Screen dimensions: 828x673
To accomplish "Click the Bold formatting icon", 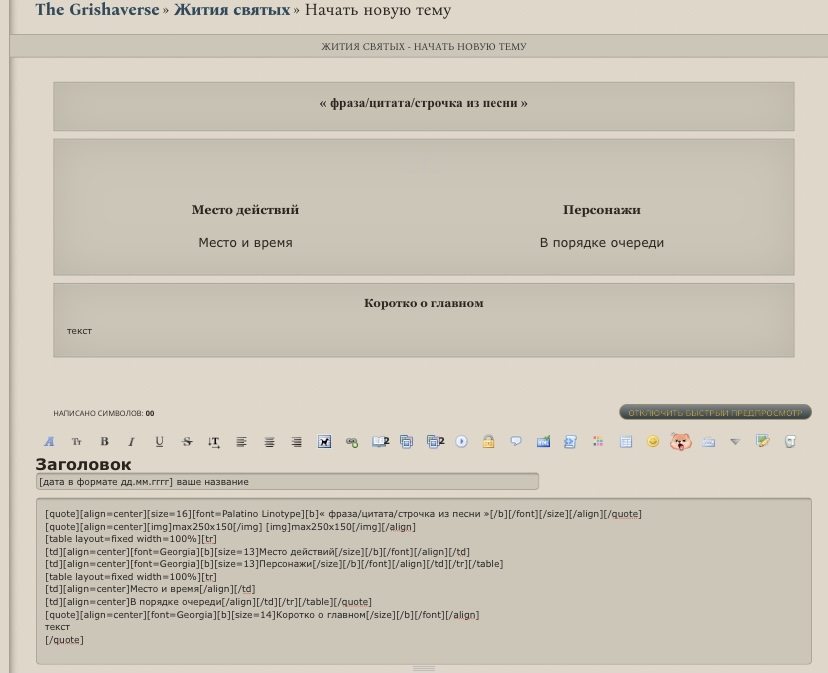I will 104,442.
